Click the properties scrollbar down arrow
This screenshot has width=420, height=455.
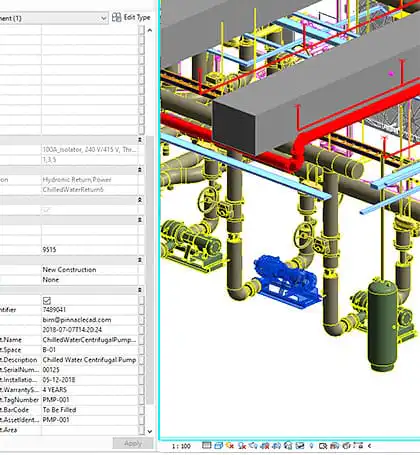pos(150,431)
